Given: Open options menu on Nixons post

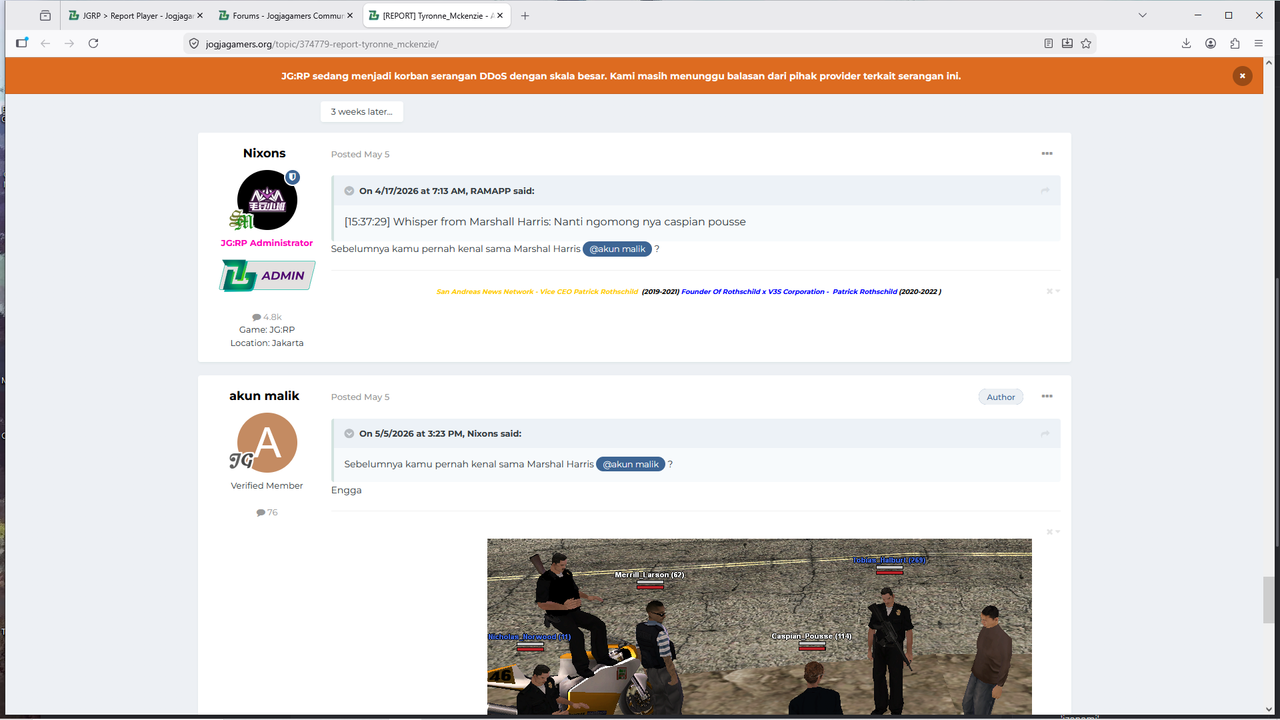Looking at the screenshot, I should (1047, 154).
